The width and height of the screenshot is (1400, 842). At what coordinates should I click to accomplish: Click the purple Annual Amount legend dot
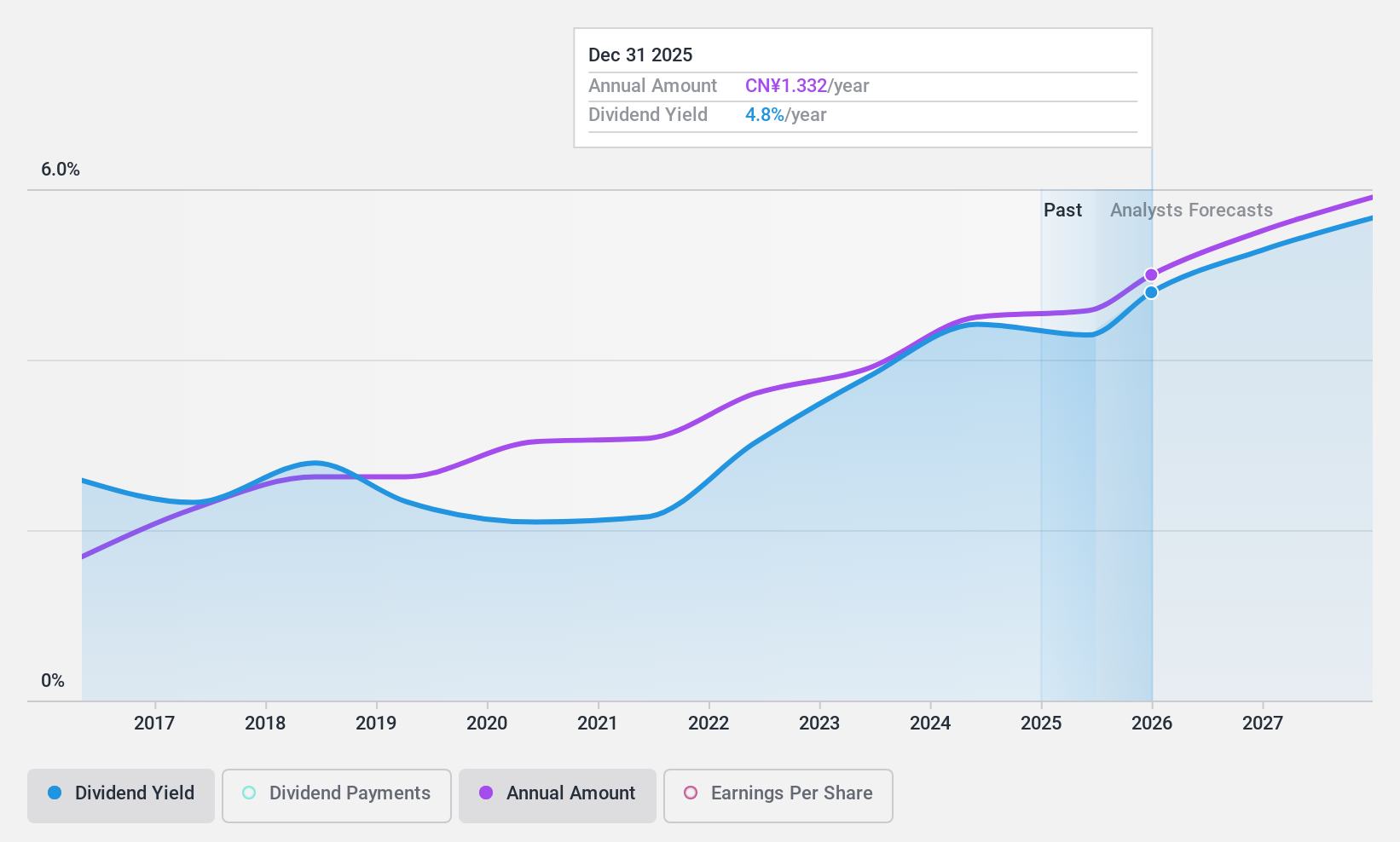pyautogui.click(x=486, y=793)
